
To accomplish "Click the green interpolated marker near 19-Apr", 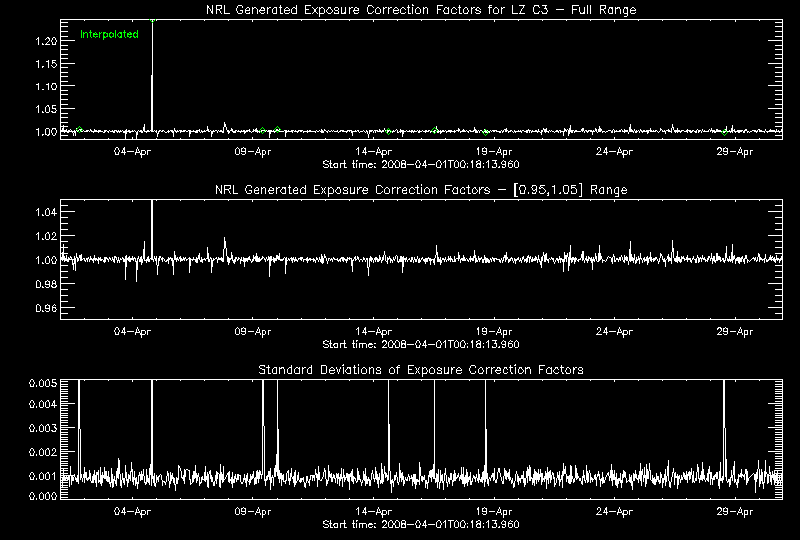I will click(x=485, y=132).
